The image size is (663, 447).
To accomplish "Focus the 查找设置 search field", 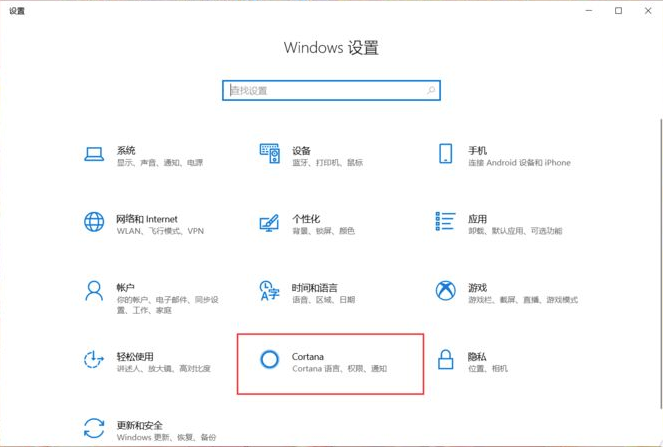I will coord(331,90).
